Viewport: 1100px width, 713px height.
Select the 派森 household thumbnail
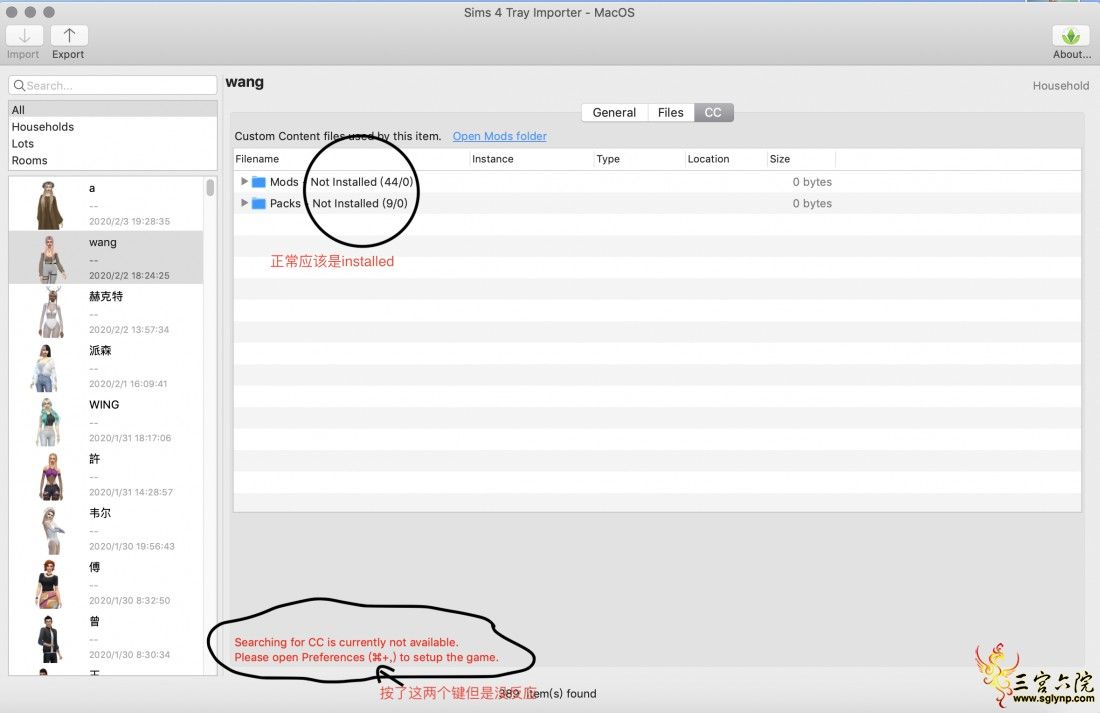click(44, 367)
